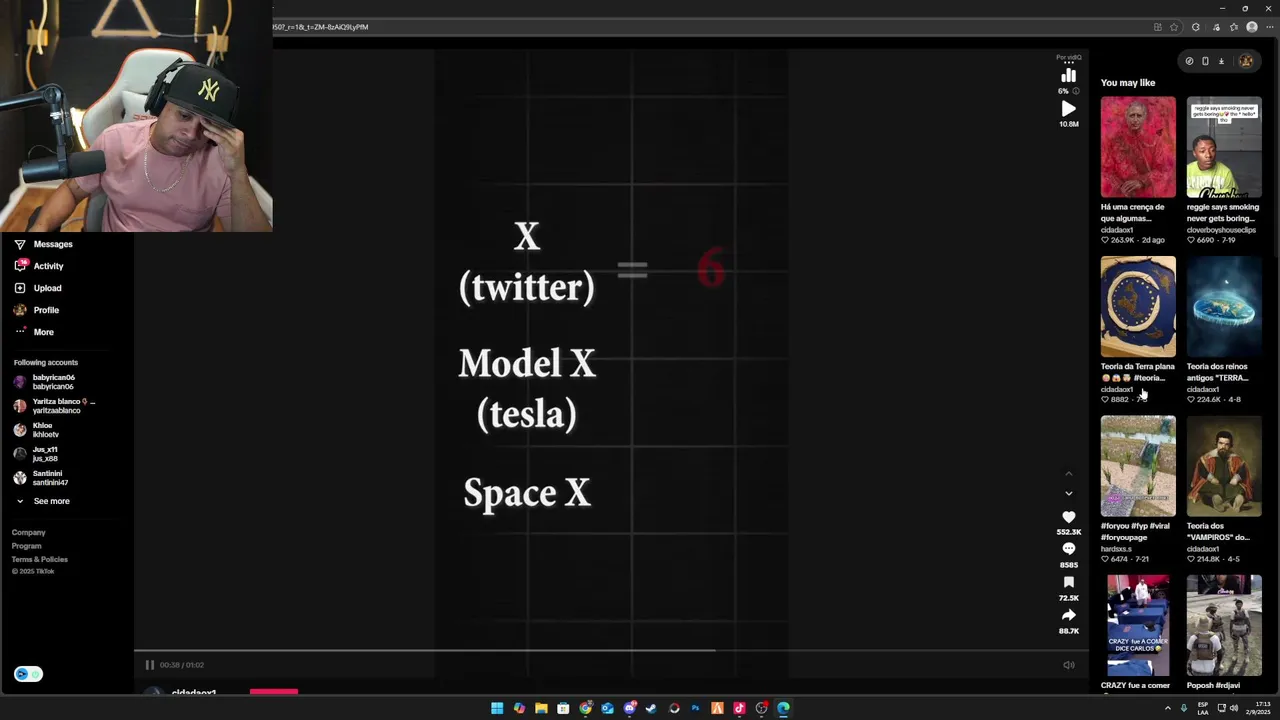
Task: Click the Upload plus icon
Action: (x=20, y=288)
